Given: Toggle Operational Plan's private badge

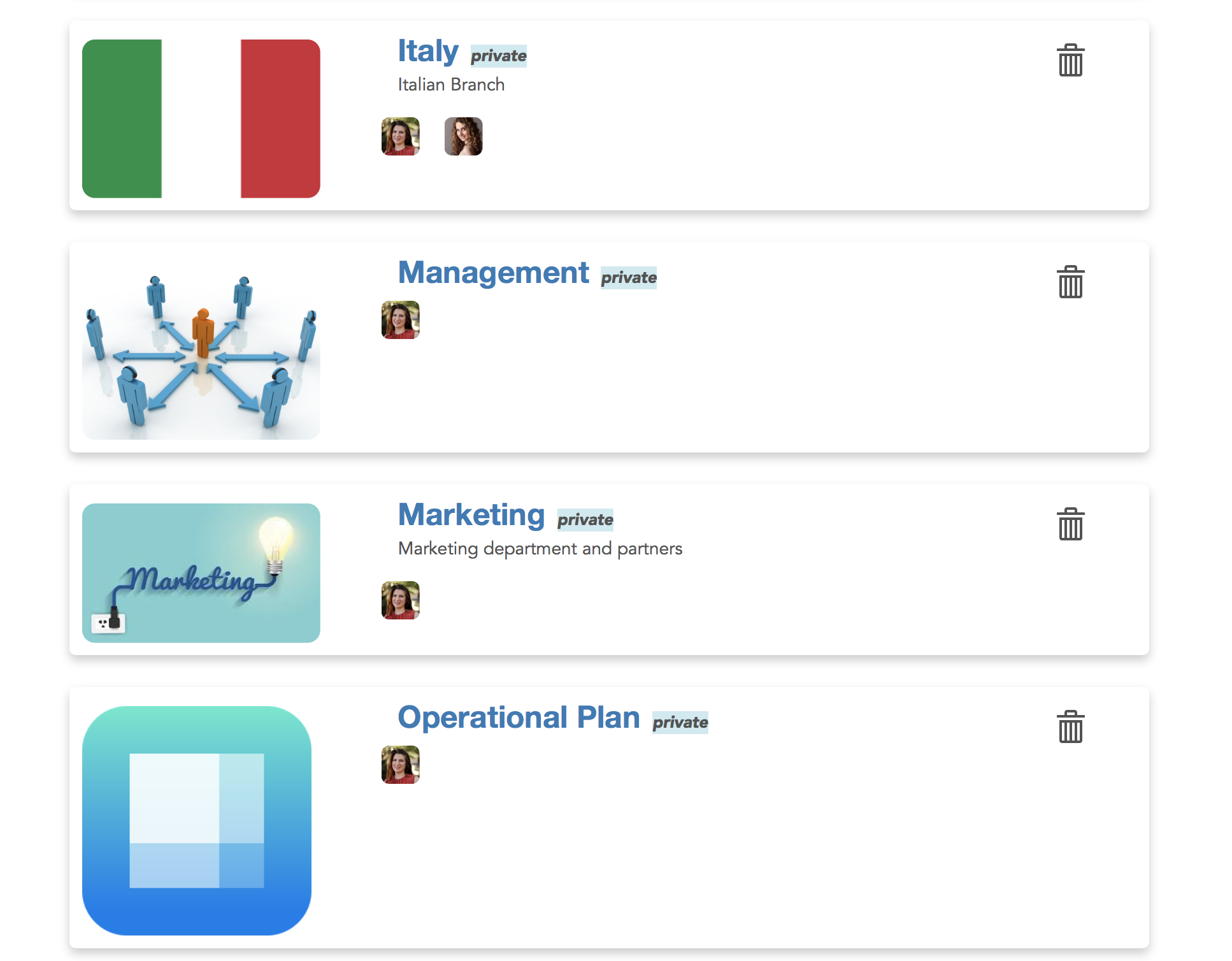Looking at the screenshot, I should (680, 722).
